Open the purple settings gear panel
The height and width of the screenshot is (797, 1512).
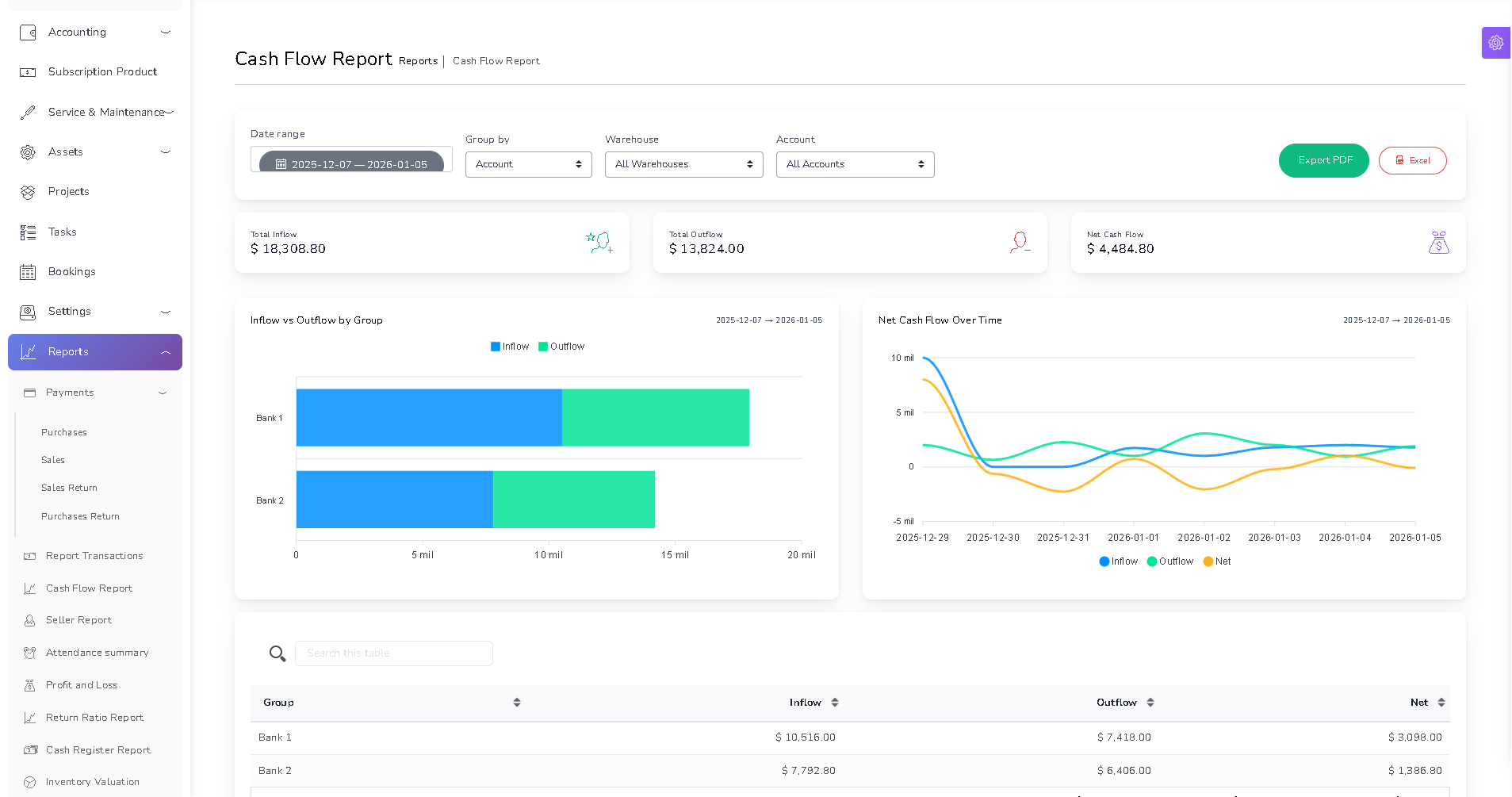[1495, 43]
